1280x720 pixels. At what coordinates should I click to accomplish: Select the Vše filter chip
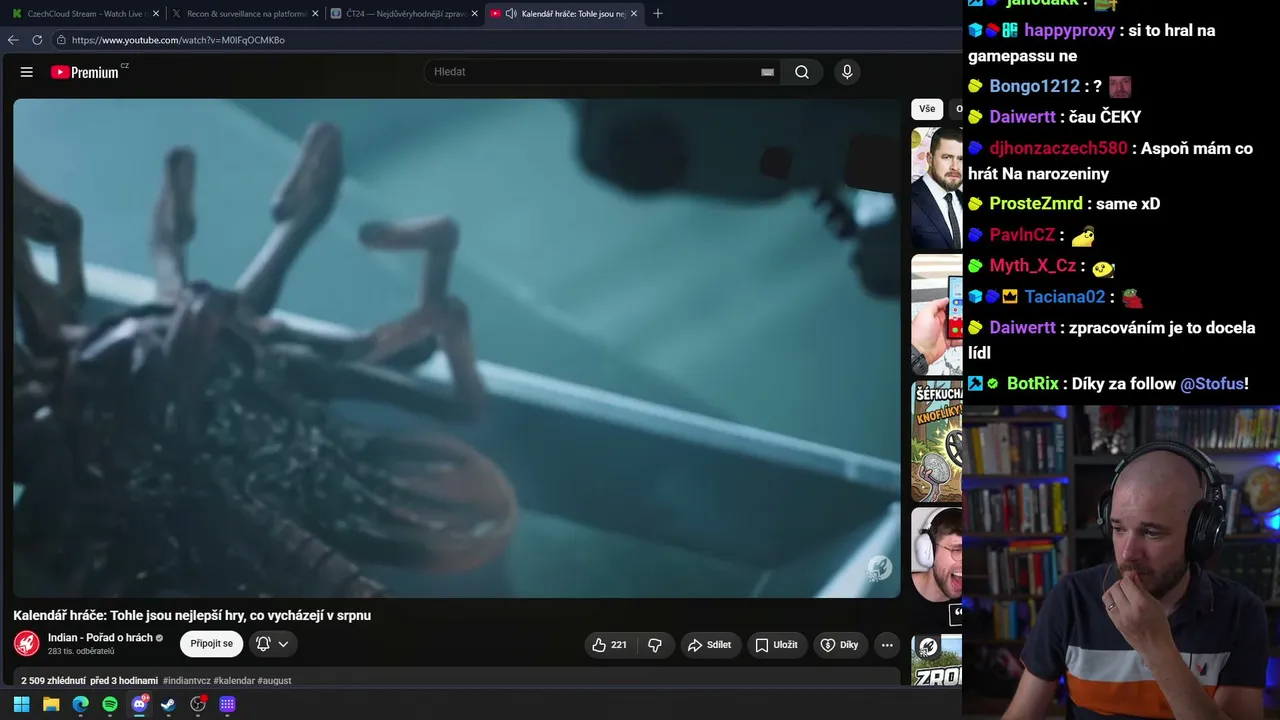point(927,109)
